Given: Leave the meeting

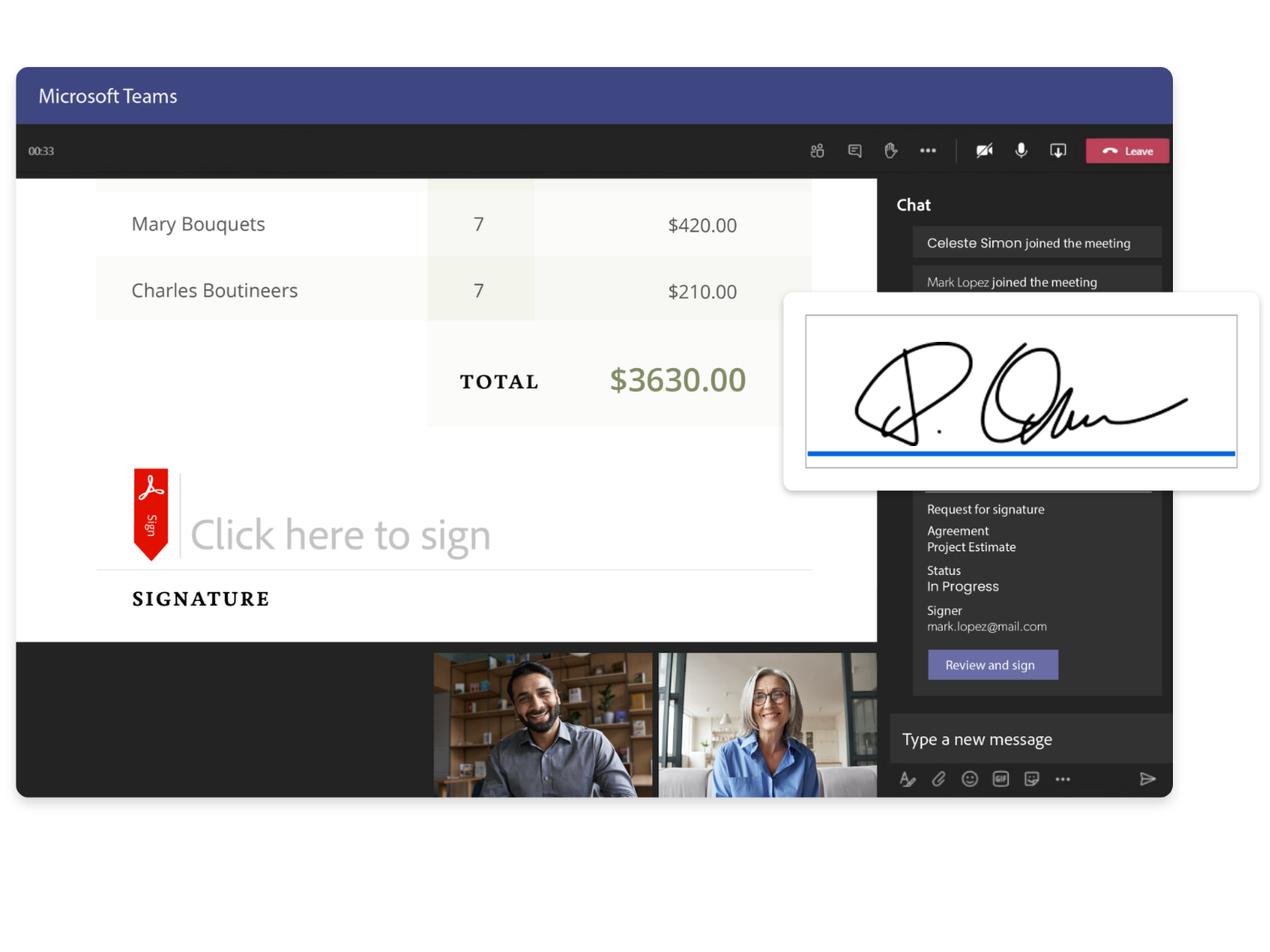Looking at the screenshot, I should pyautogui.click(x=1128, y=151).
